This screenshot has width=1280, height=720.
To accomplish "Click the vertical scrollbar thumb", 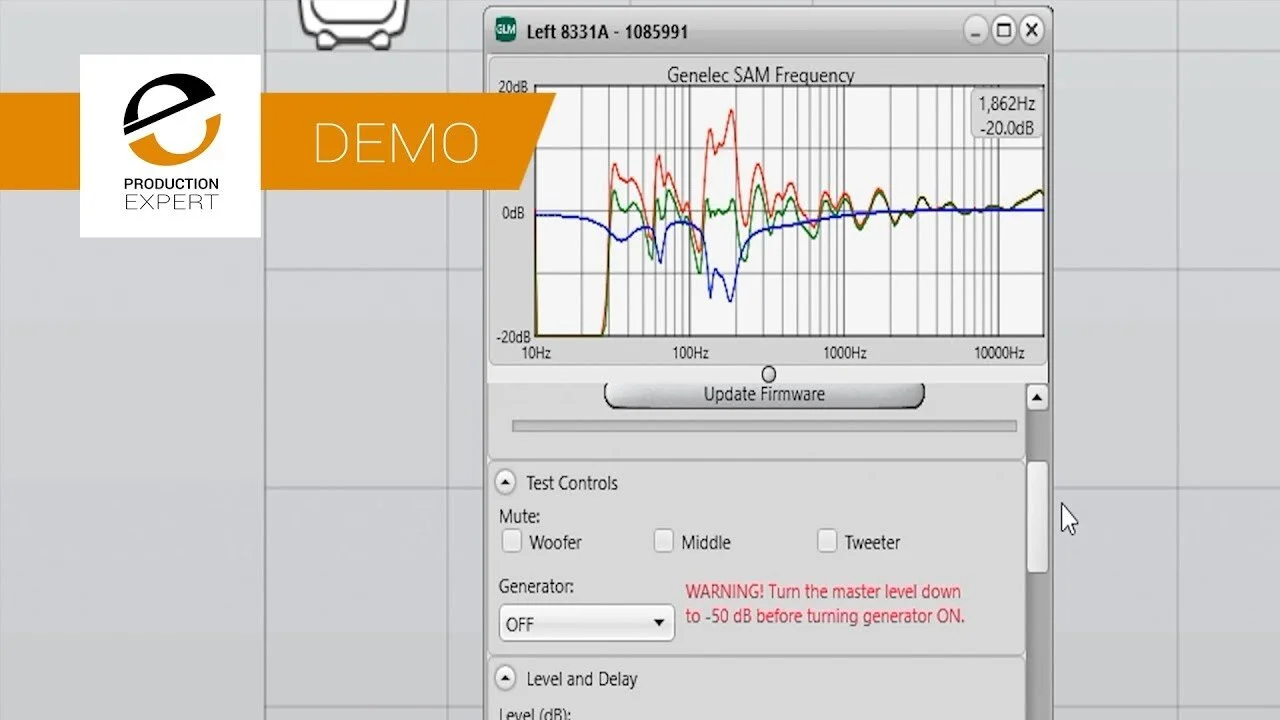I will [x=1037, y=516].
